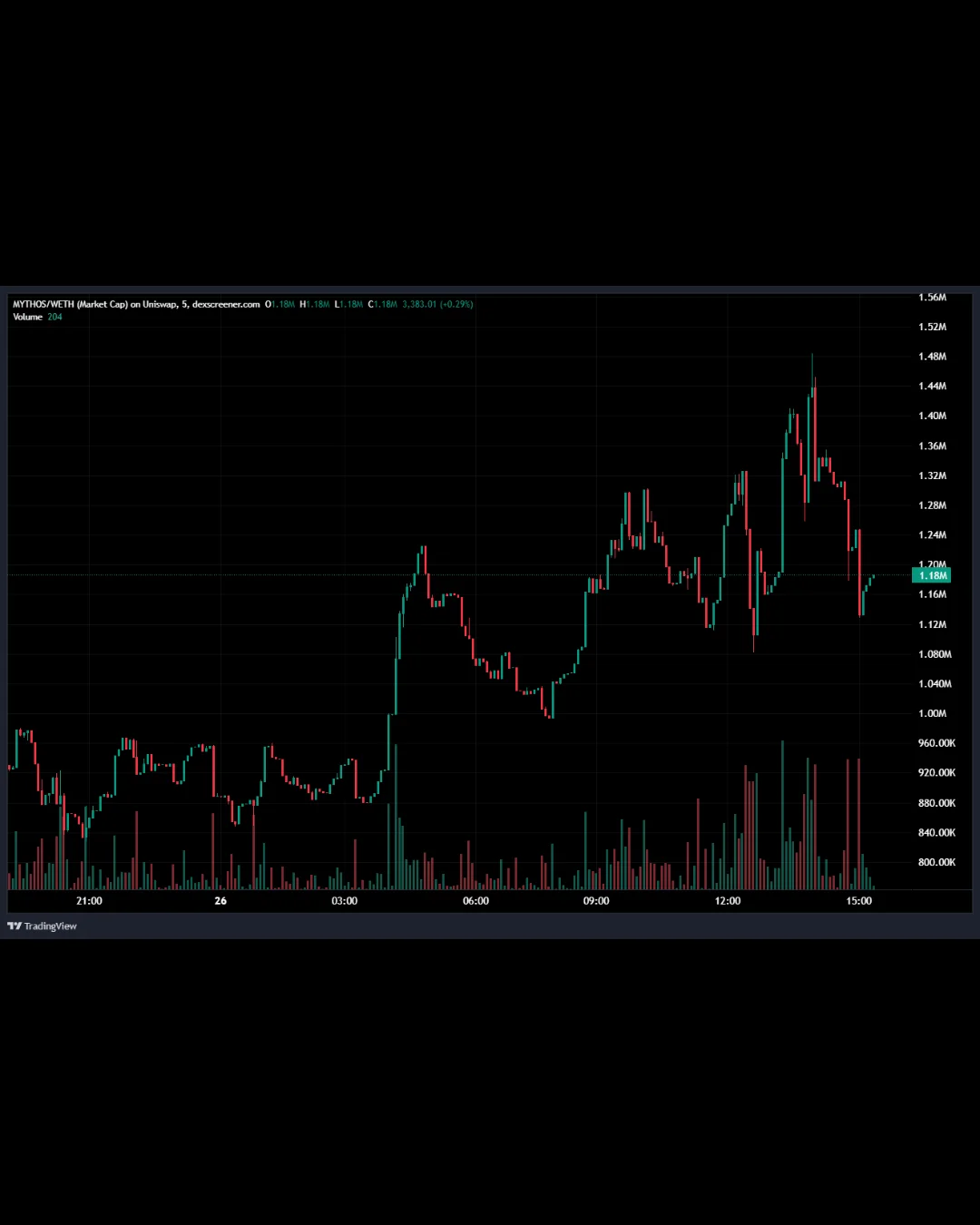Click the 960.00K price axis label
Screen dimensions: 980x1225
(936, 743)
